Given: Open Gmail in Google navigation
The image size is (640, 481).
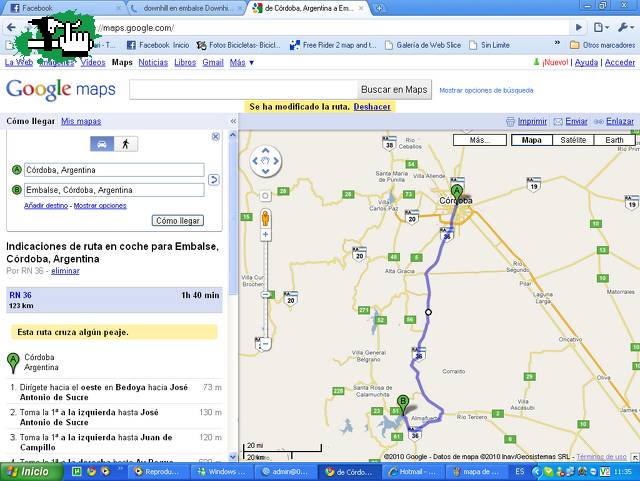Looking at the screenshot, I should click(x=213, y=62).
